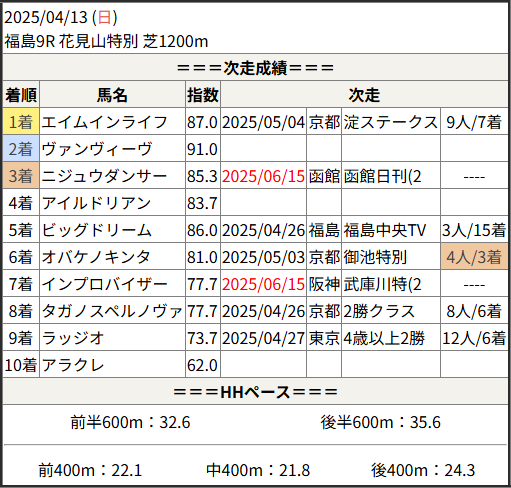Click horse name エイムインライフ

click(x=104, y=122)
